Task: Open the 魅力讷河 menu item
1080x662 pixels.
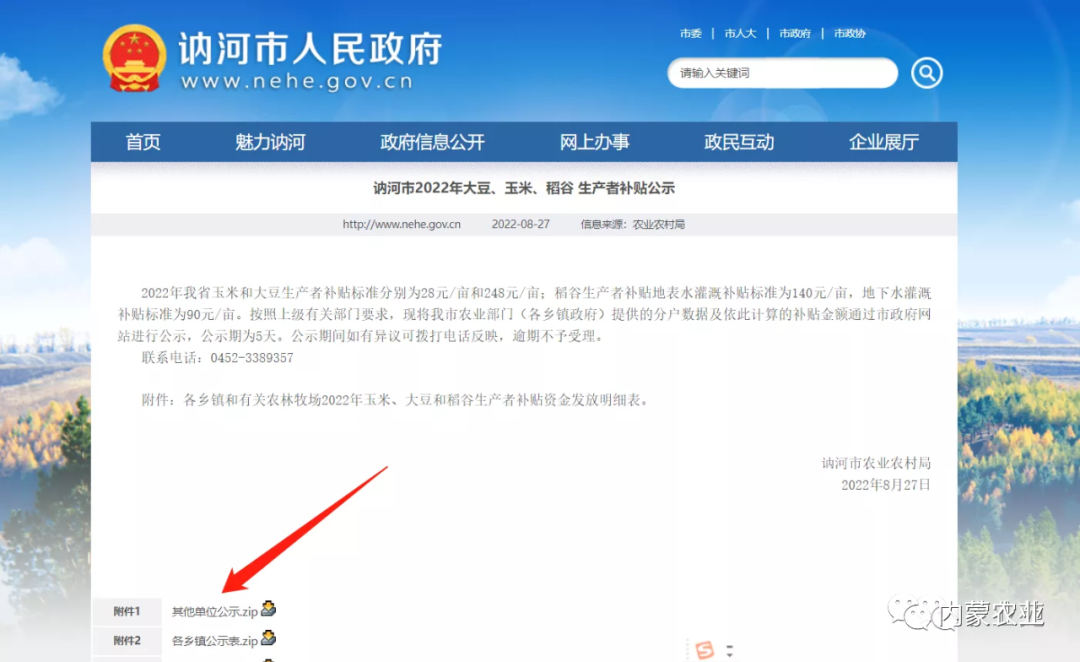Action: (270, 142)
